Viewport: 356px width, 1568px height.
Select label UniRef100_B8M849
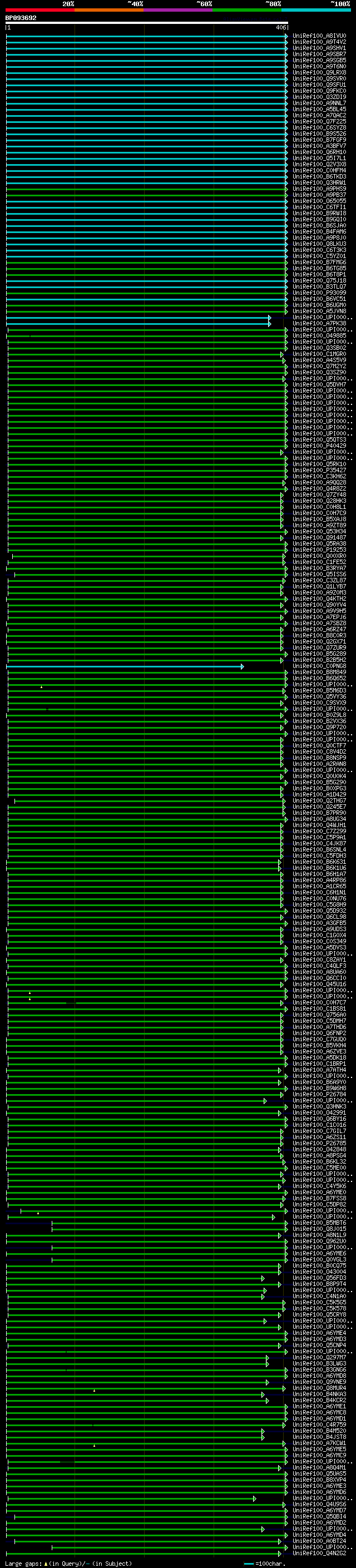[319, 672]
